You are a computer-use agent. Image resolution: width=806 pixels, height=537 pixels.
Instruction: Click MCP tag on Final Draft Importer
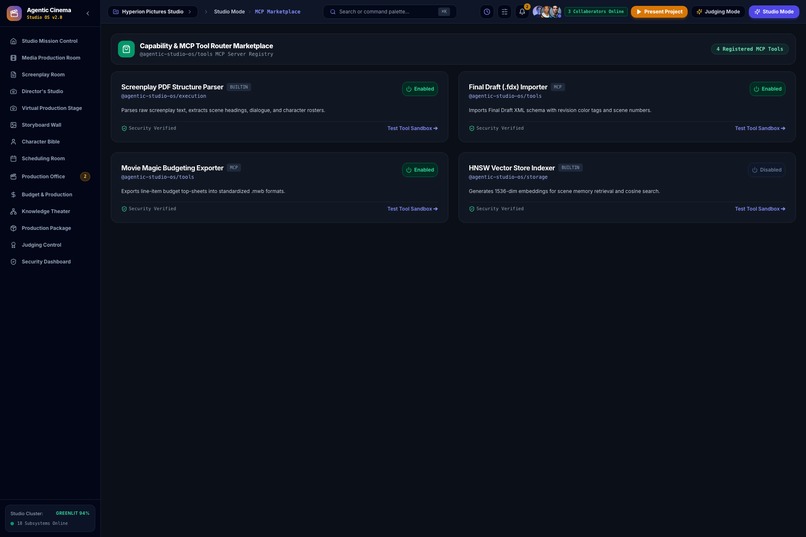click(x=558, y=87)
